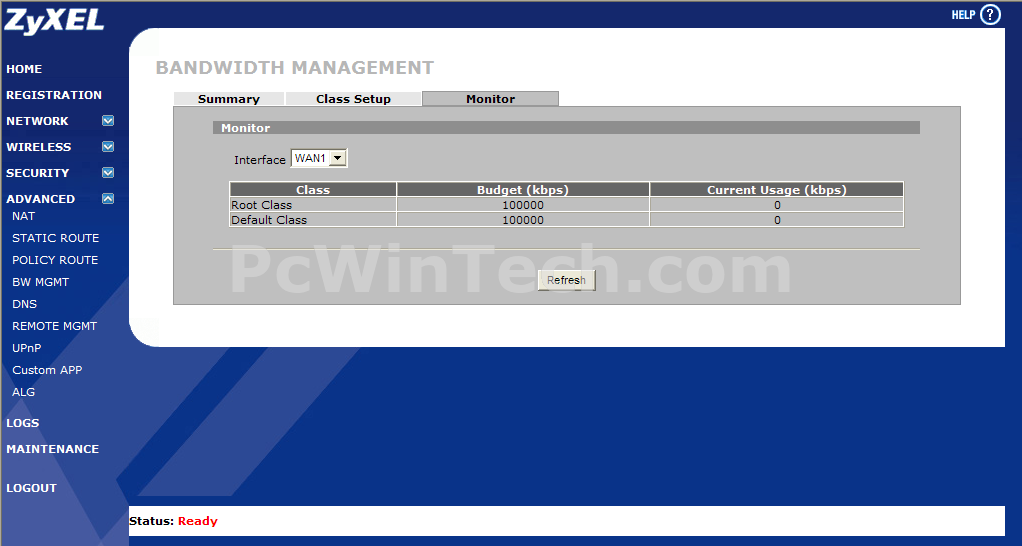Open the POLICY ROUTE page
Viewport: 1022px width, 546px height.
(x=55, y=260)
